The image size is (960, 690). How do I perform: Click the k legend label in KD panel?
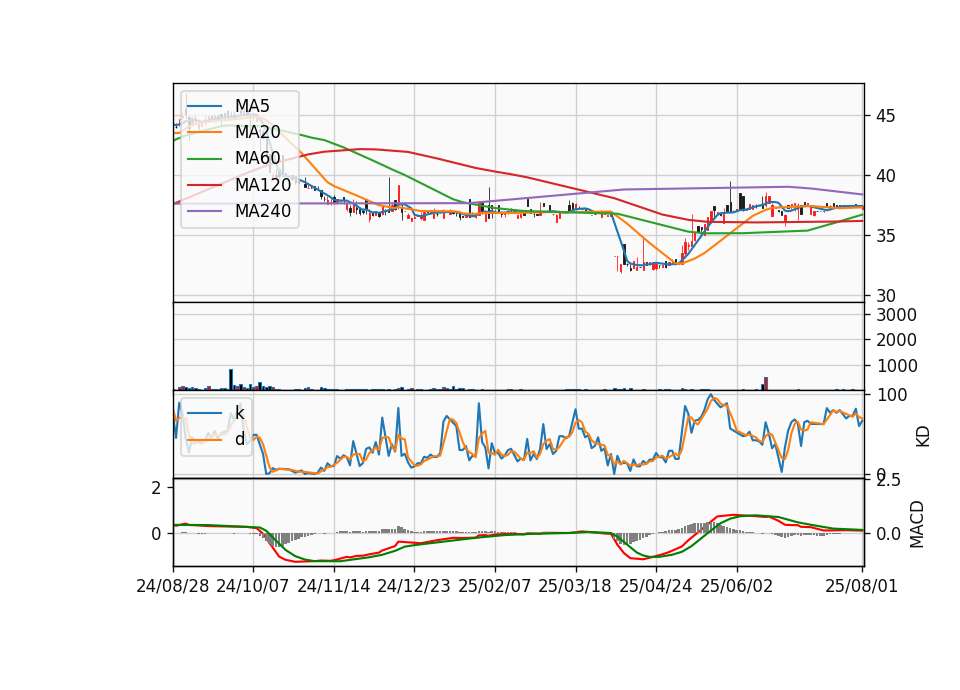(239, 413)
